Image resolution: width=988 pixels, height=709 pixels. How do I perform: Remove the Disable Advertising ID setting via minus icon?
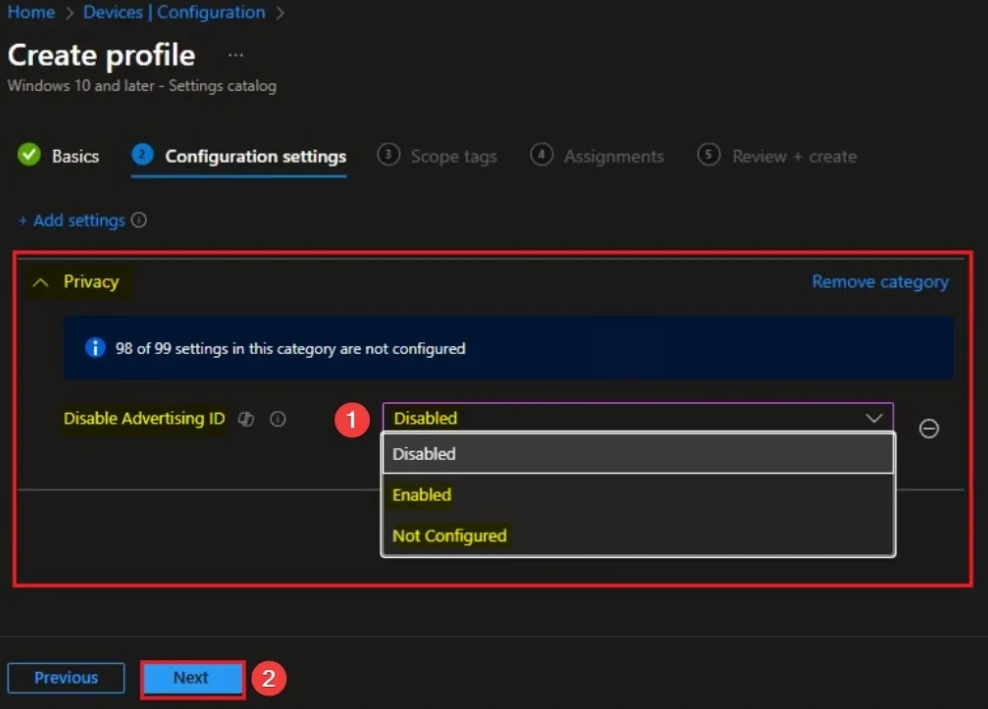point(929,429)
